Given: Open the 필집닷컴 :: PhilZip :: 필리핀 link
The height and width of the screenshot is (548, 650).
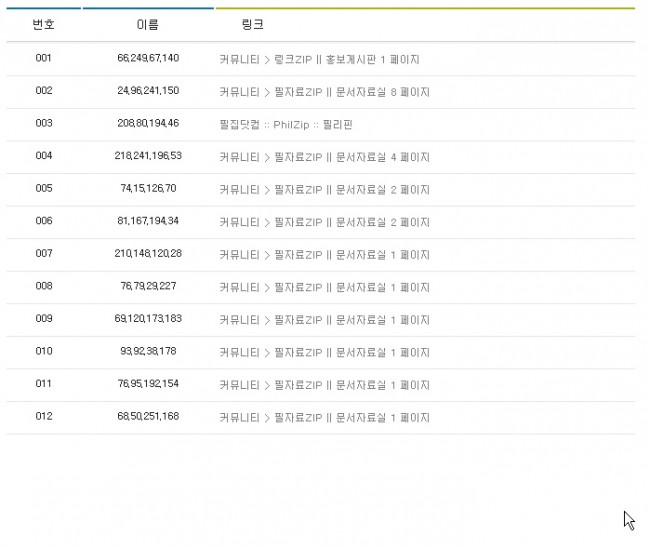Looking at the screenshot, I should coord(286,124).
